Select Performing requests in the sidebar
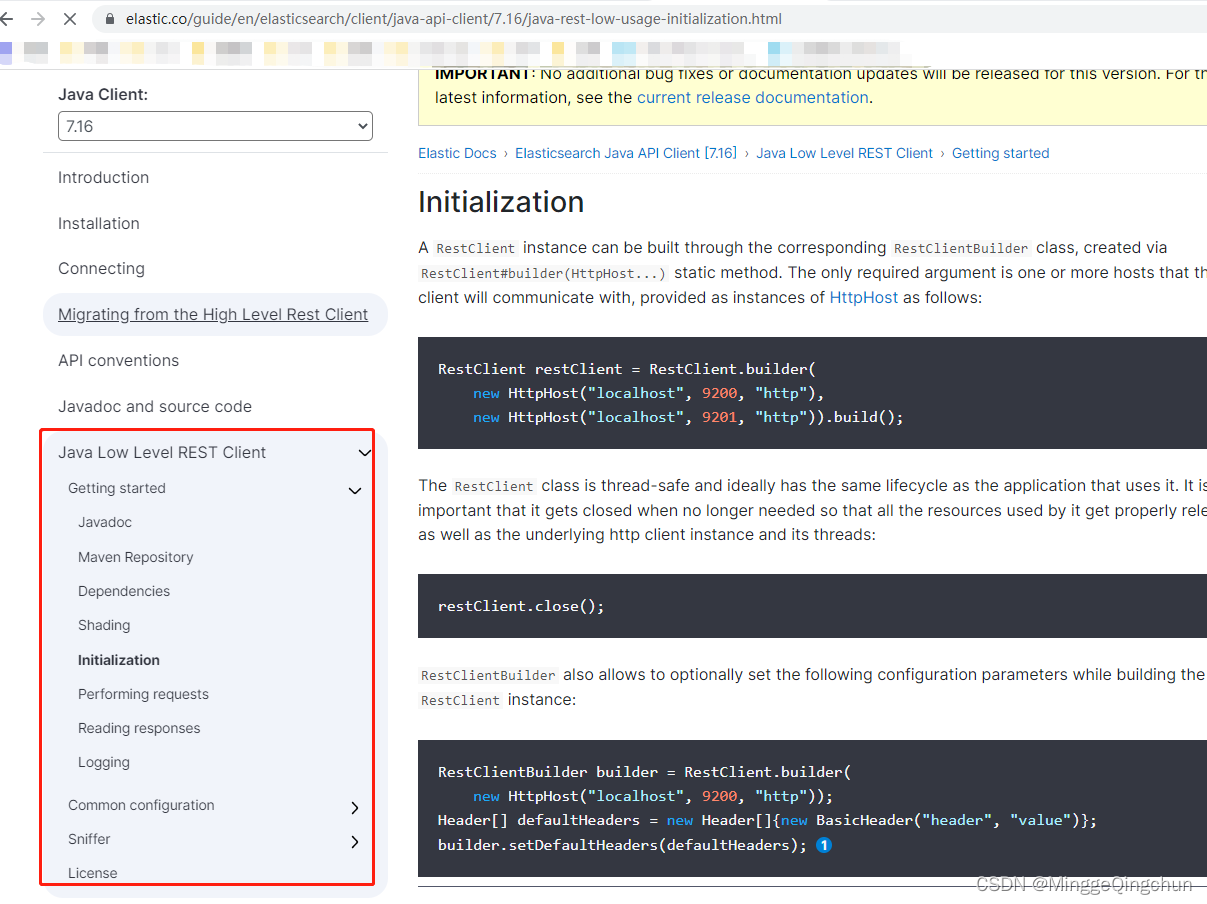 point(143,694)
